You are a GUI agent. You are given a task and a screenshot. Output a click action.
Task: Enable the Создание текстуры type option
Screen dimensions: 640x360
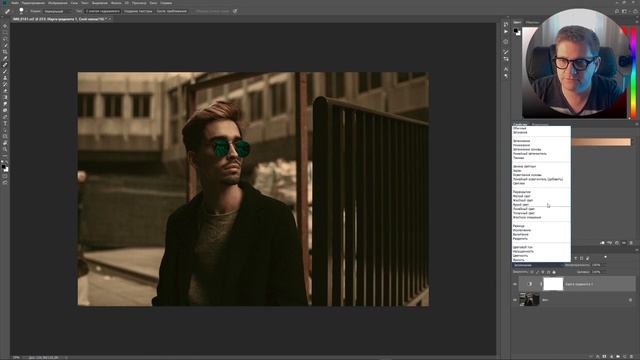click(x=138, y=11)
